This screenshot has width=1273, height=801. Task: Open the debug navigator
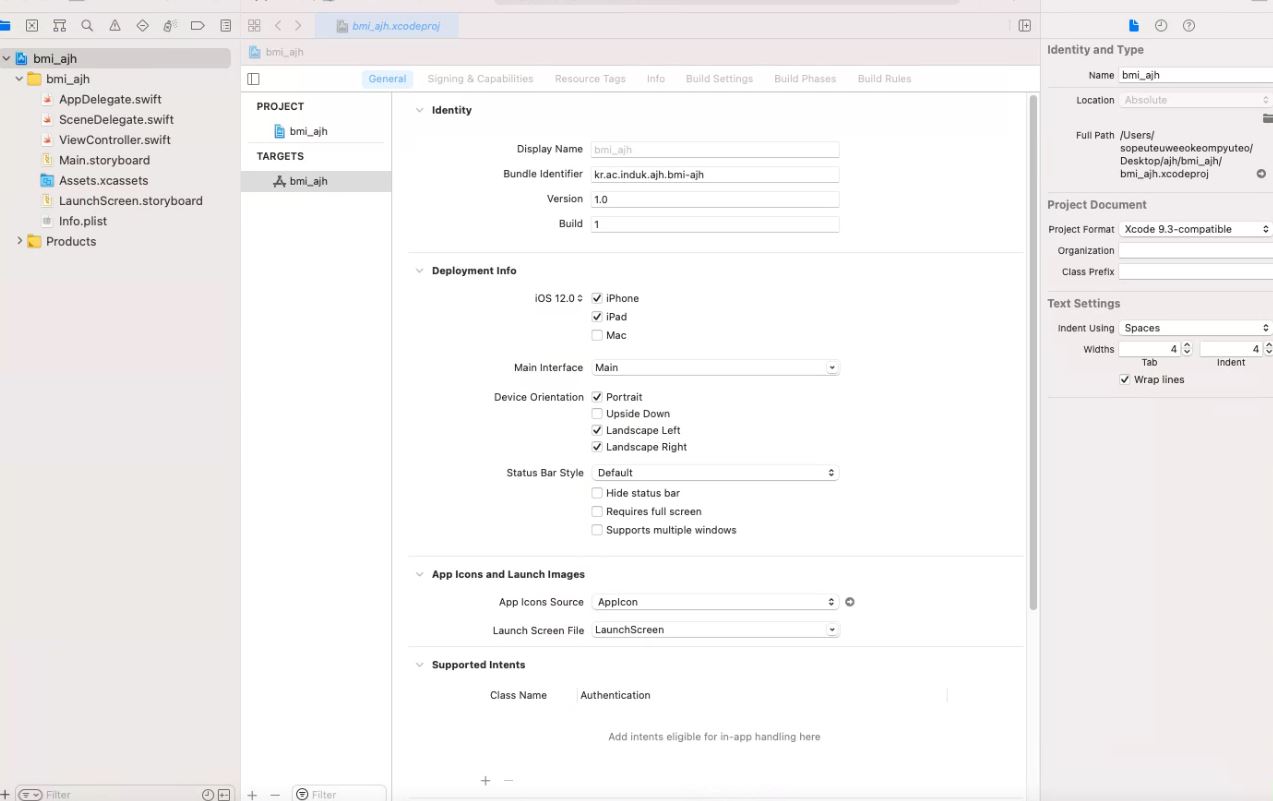tap(170, 25)
